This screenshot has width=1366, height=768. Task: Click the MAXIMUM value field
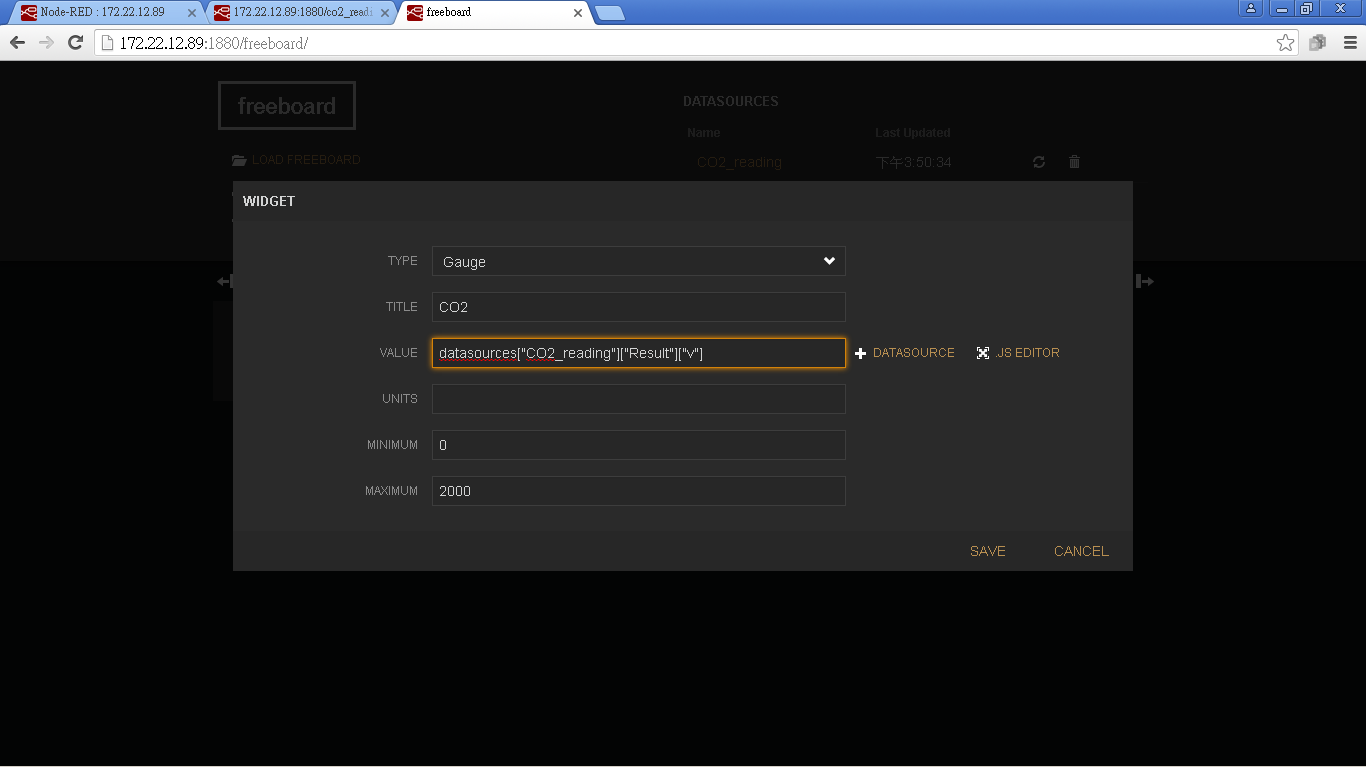638,491
